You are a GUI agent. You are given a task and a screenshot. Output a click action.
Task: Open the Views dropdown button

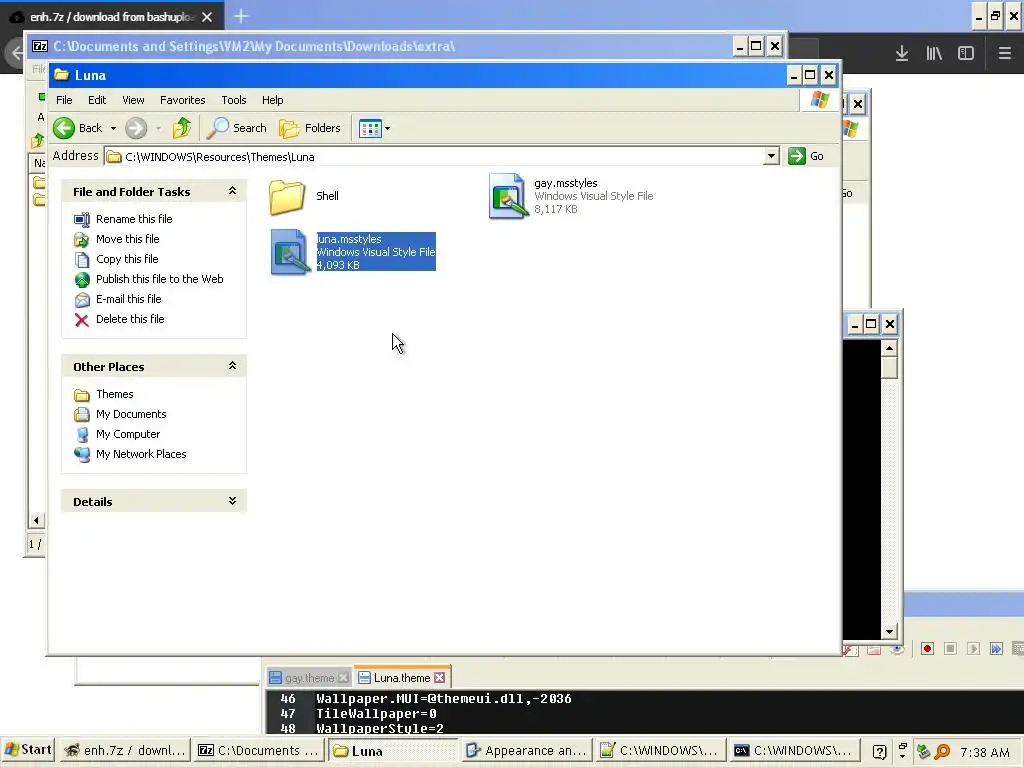(374, 129)
